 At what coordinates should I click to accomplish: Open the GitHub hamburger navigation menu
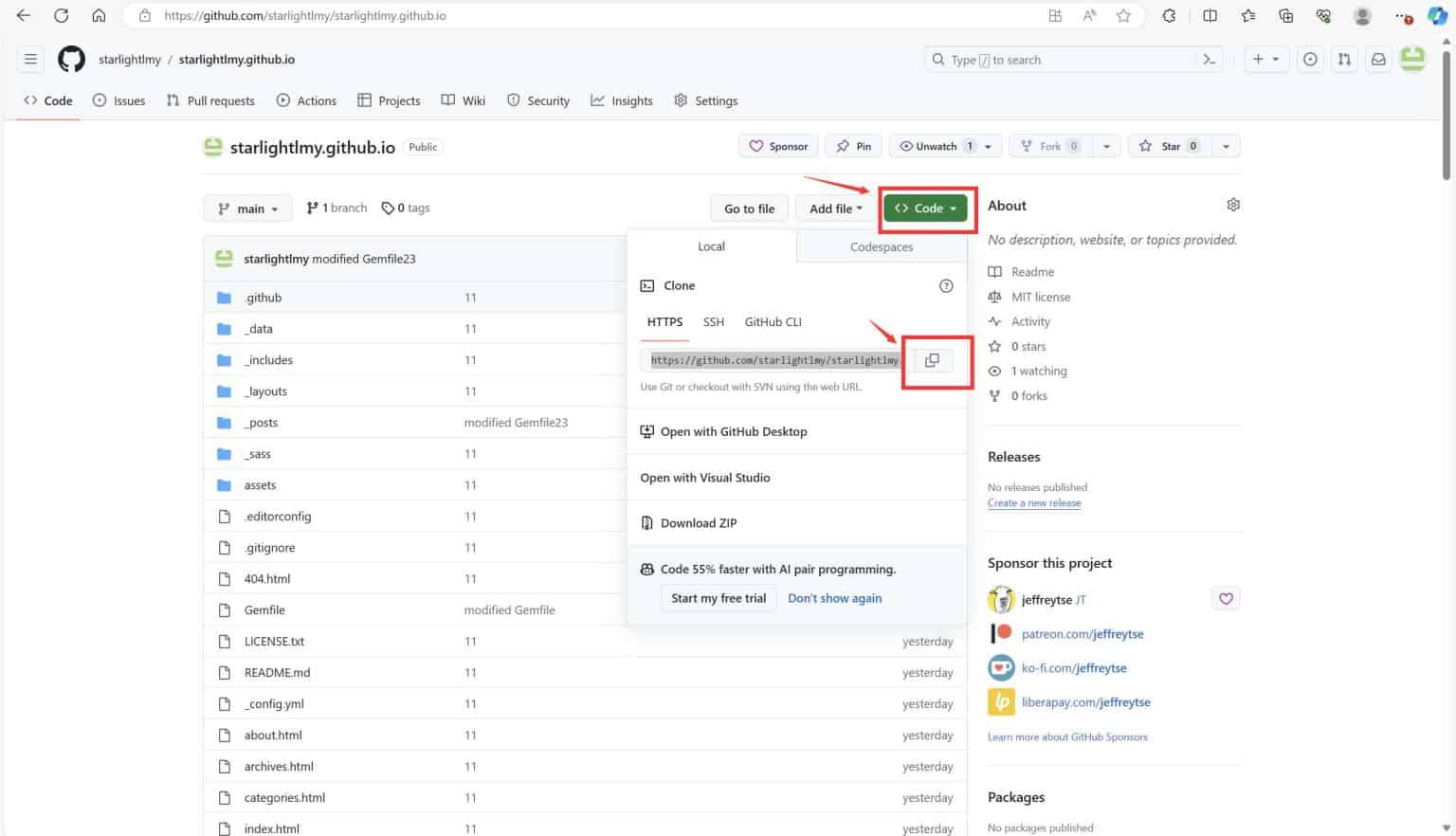(30, 59)
